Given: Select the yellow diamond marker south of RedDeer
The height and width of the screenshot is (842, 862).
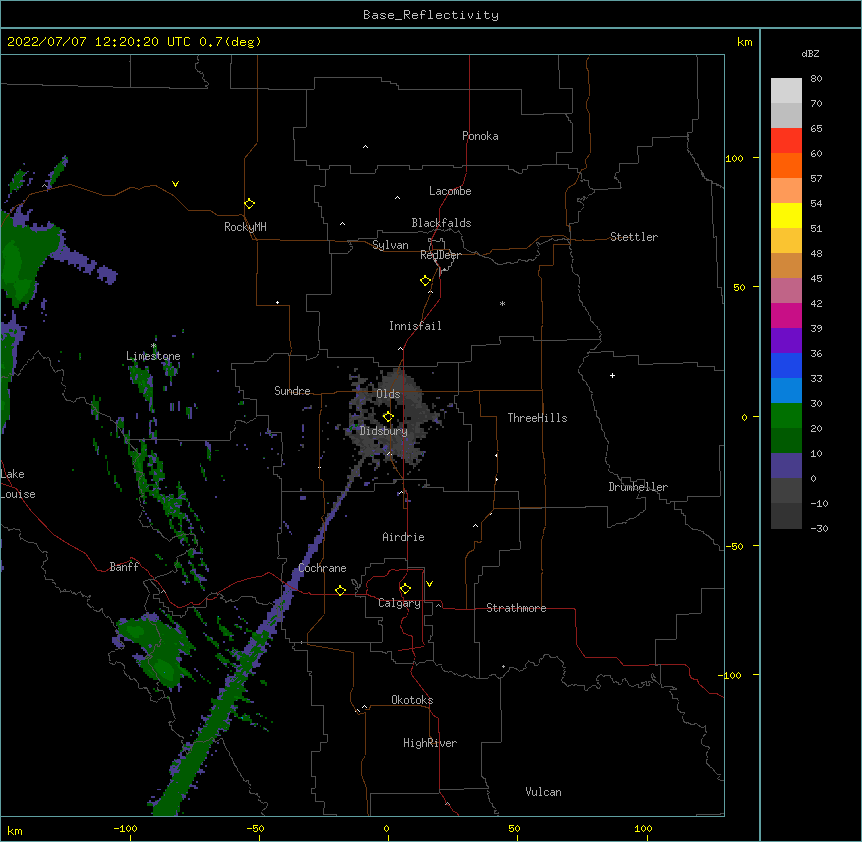Looking at the screenshot, I should click(426, 281).
